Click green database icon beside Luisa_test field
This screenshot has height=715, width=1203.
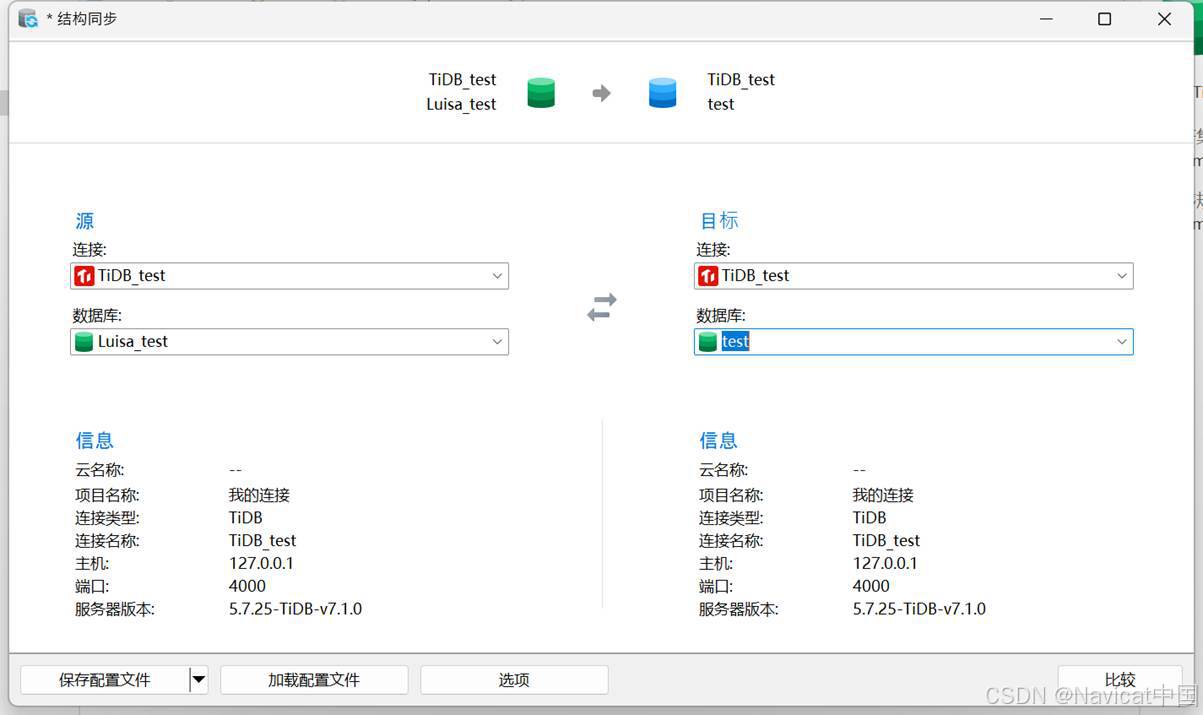pyautogui.click(x=84, y=342)
